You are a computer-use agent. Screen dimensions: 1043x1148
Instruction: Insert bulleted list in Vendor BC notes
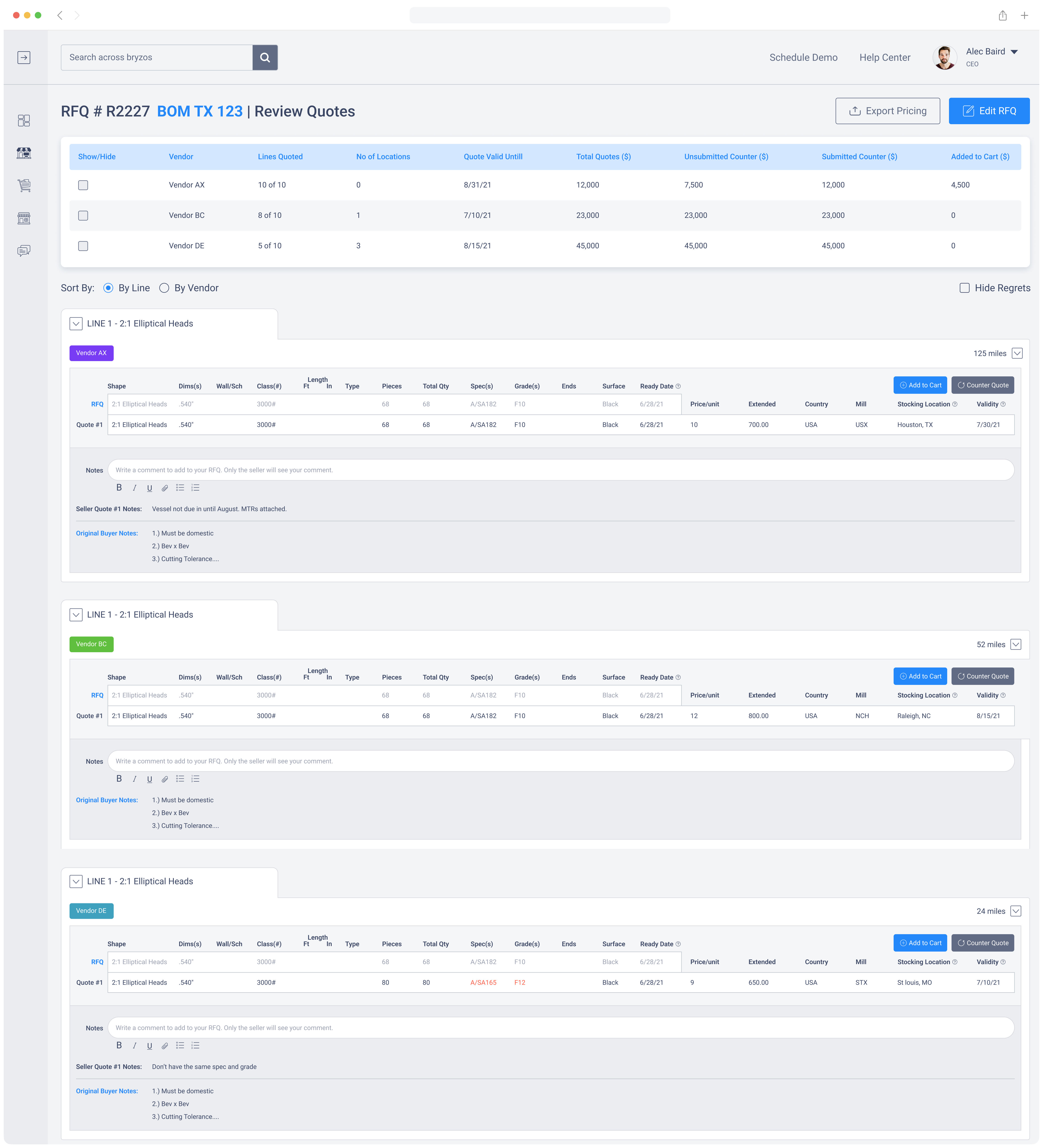click(x=180, y=778)
